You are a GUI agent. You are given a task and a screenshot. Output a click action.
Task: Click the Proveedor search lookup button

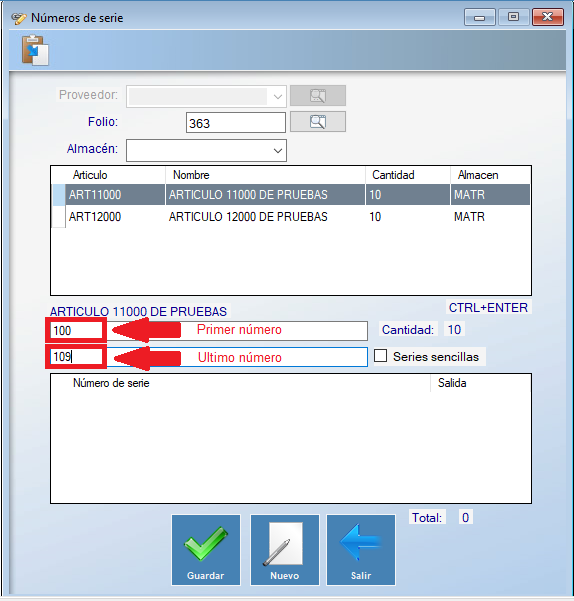click(318, 95)
